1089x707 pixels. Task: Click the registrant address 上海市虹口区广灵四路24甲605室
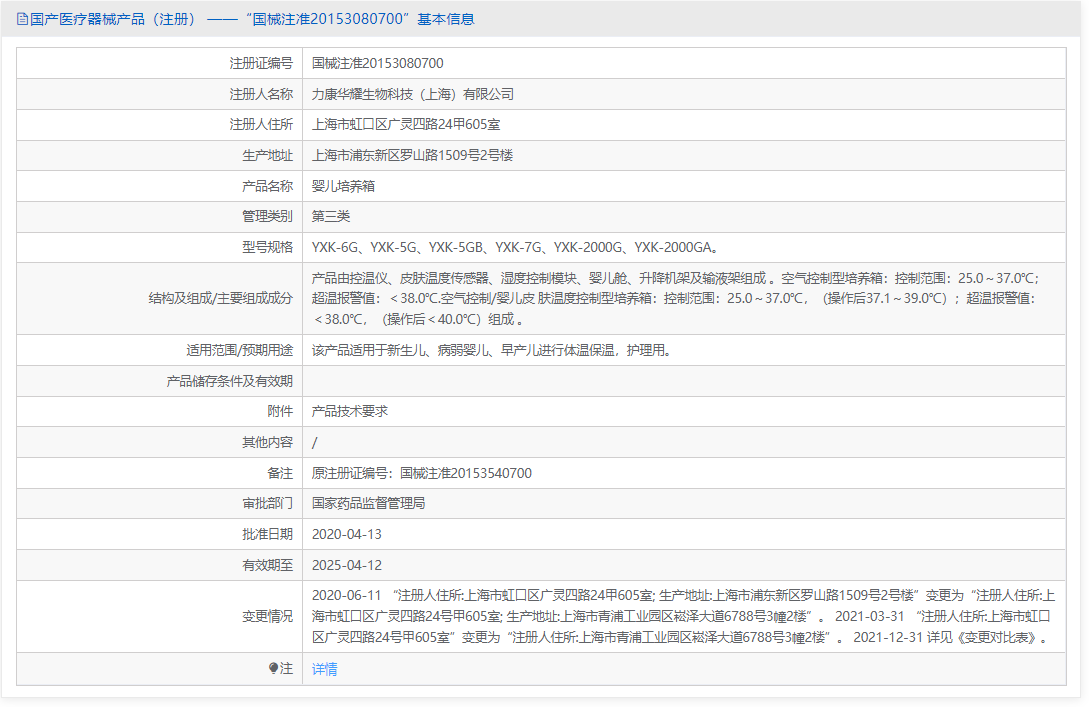[x=406, y=125]
